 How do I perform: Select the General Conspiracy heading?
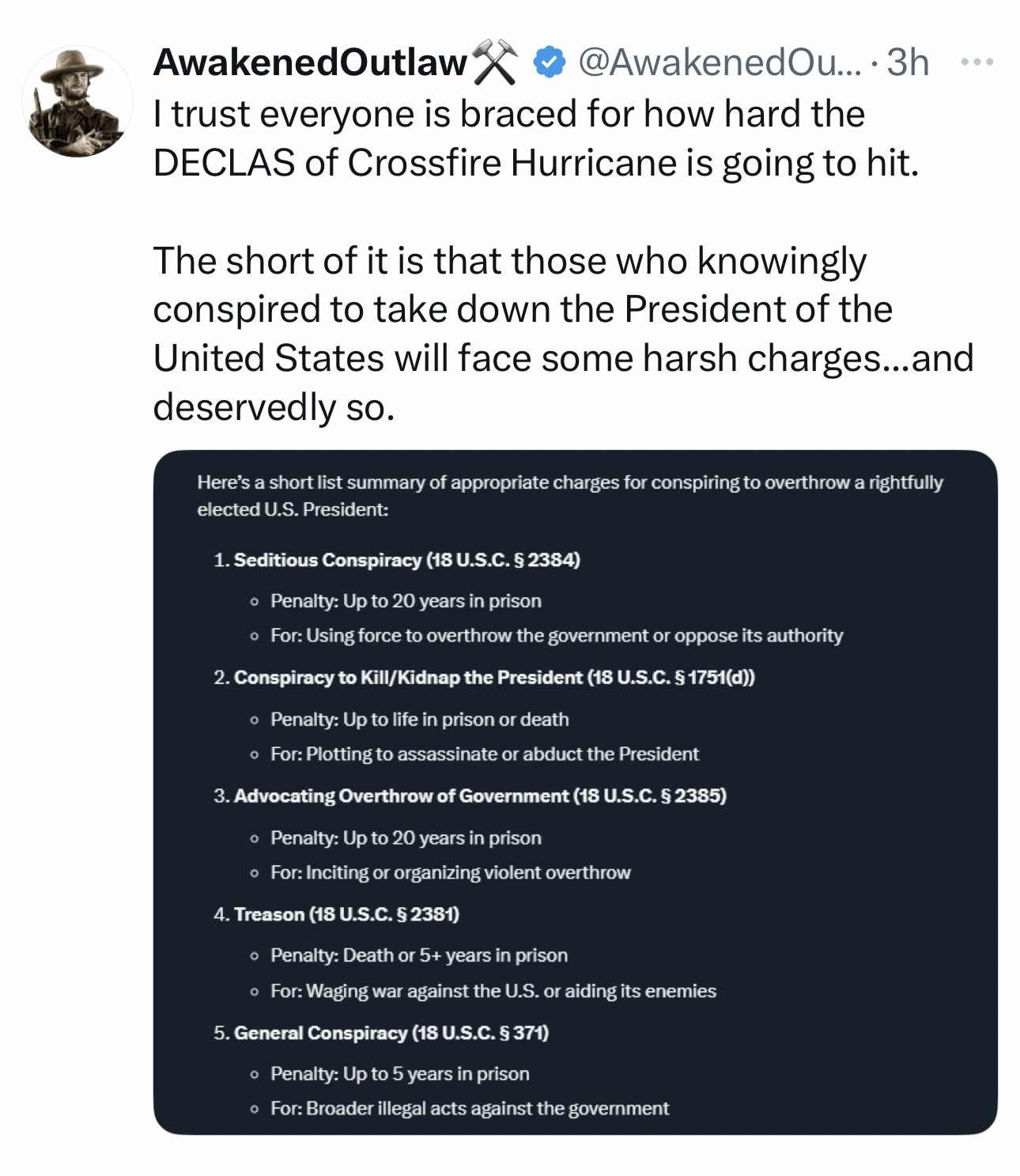391,1033
